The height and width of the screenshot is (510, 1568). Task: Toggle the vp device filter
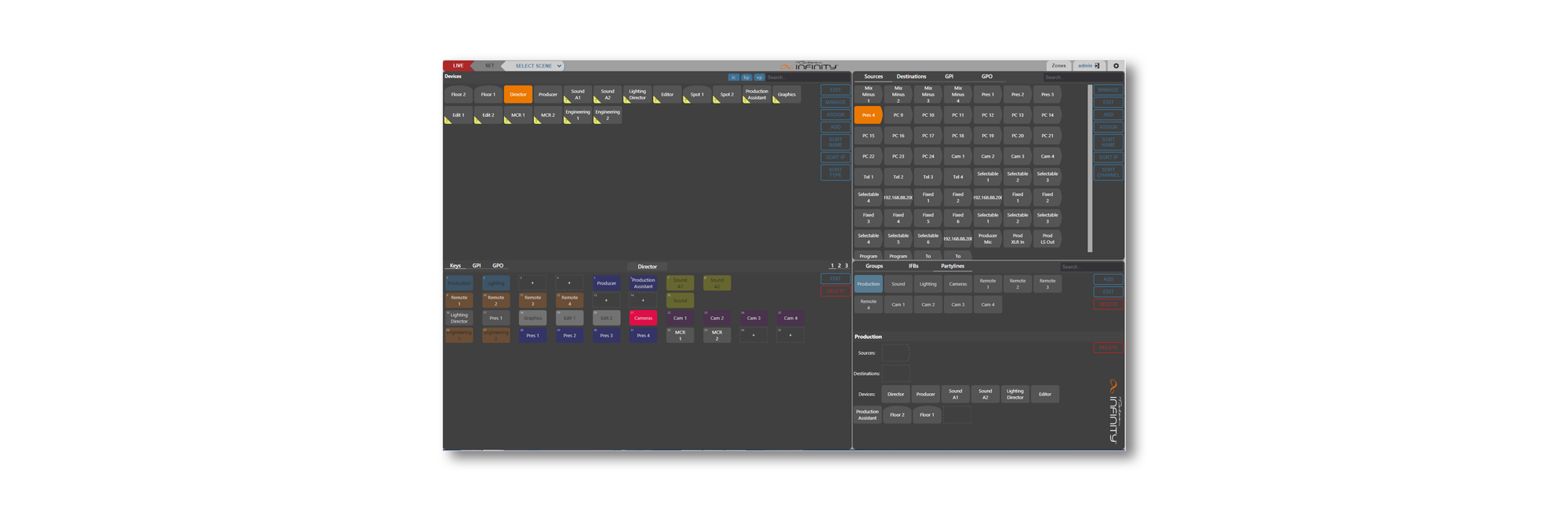click(x=759, y=78)
